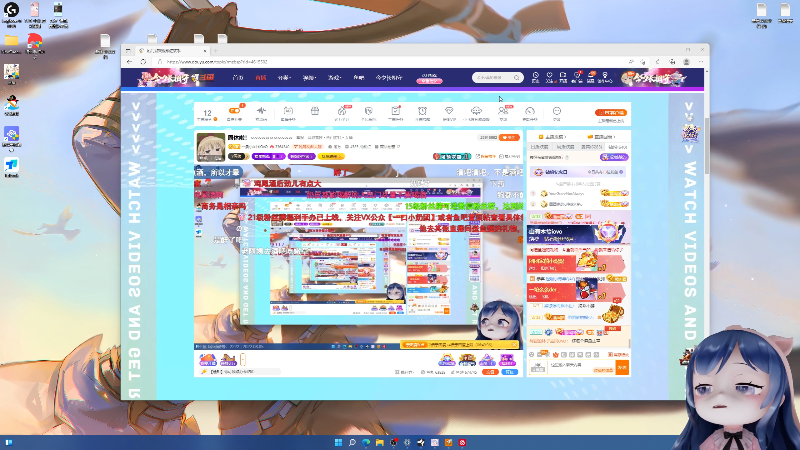Open taskbar Search
Image resolution: width=800 pixels, height=450 pixels.
tap(352, 442)
